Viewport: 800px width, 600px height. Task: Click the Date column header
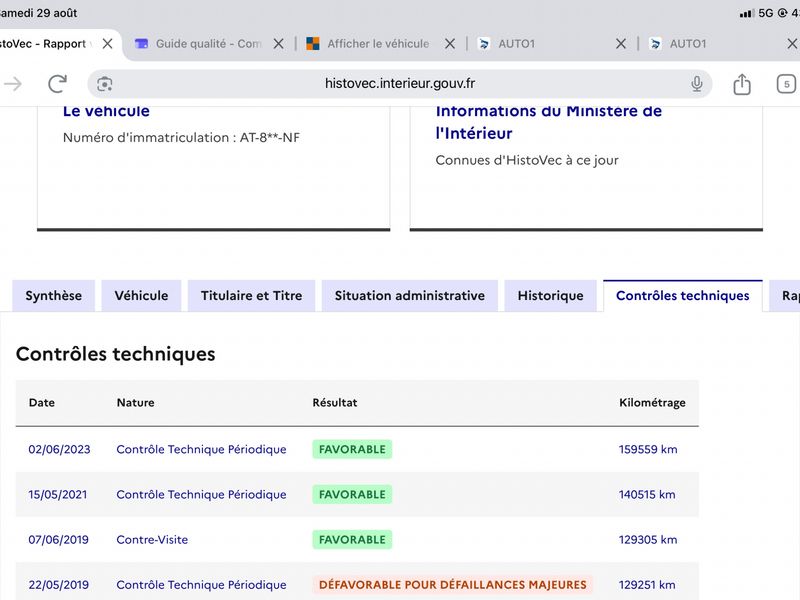pos(42,403)
